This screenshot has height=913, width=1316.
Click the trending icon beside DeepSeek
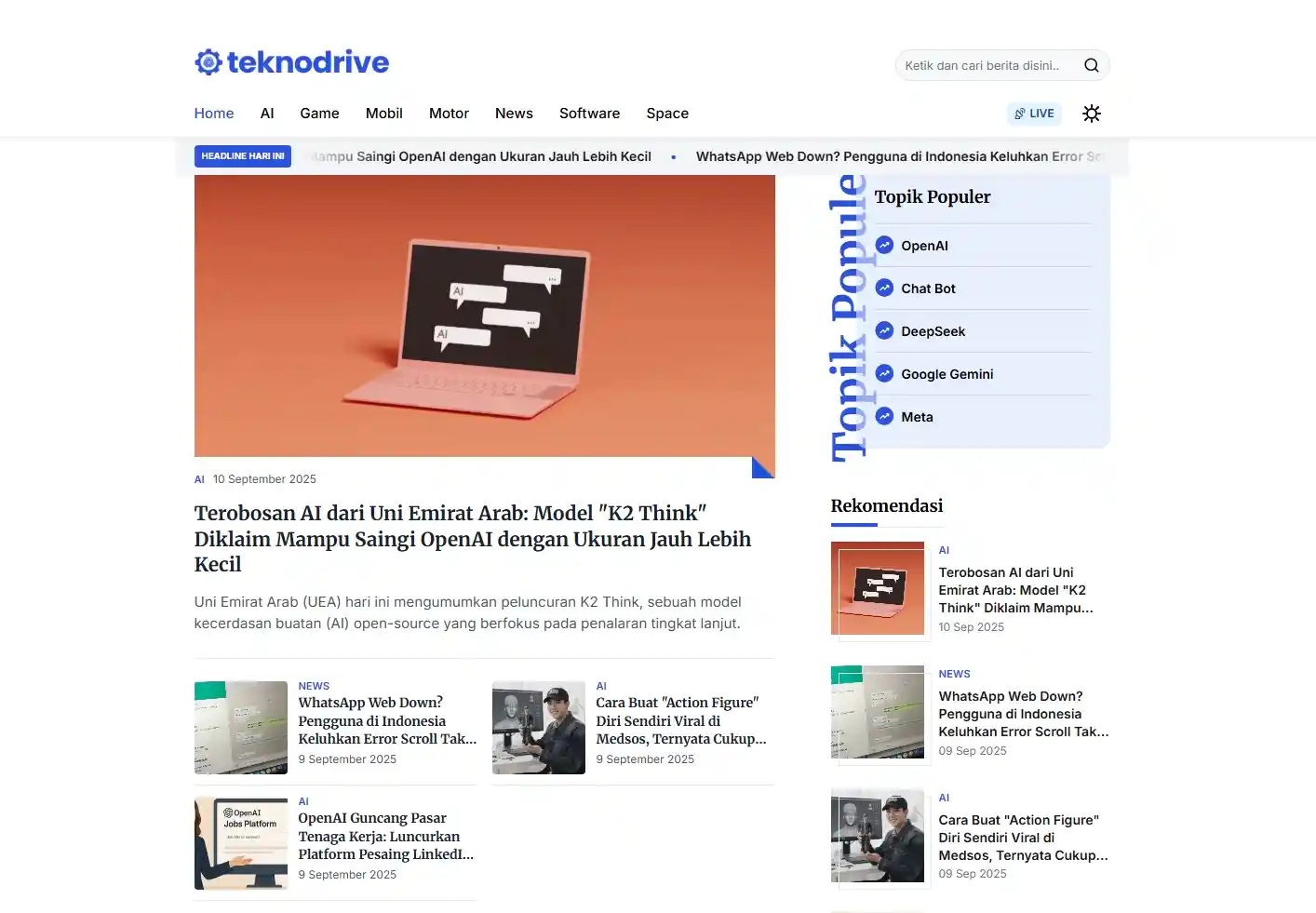(884, 330)
